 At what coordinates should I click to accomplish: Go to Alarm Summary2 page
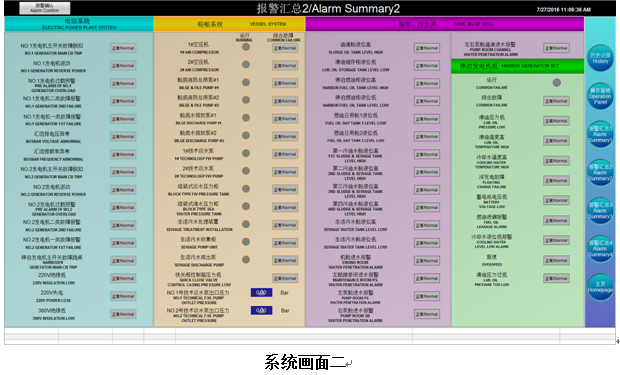coord(600,172)
